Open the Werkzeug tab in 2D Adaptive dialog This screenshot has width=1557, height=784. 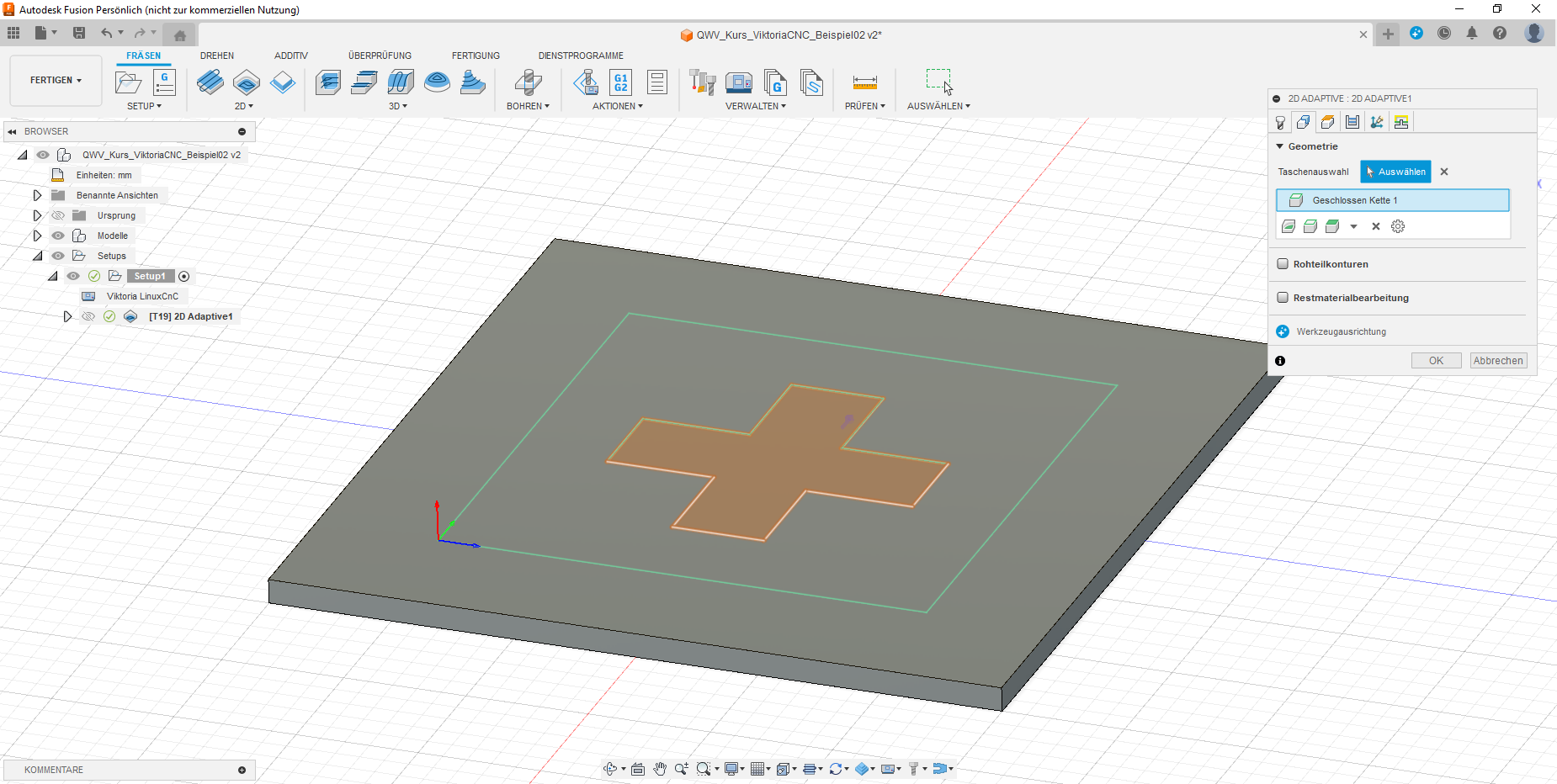click(1280, 123)
